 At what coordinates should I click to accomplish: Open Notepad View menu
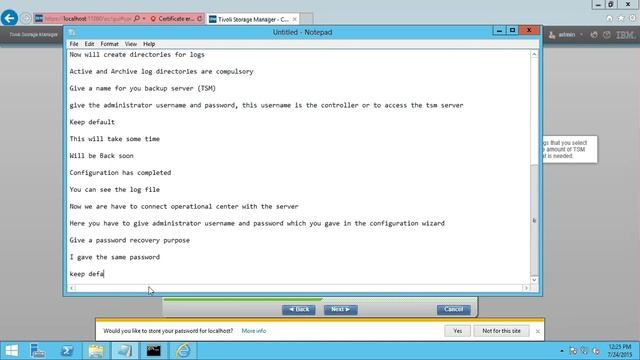click(131, 44)
